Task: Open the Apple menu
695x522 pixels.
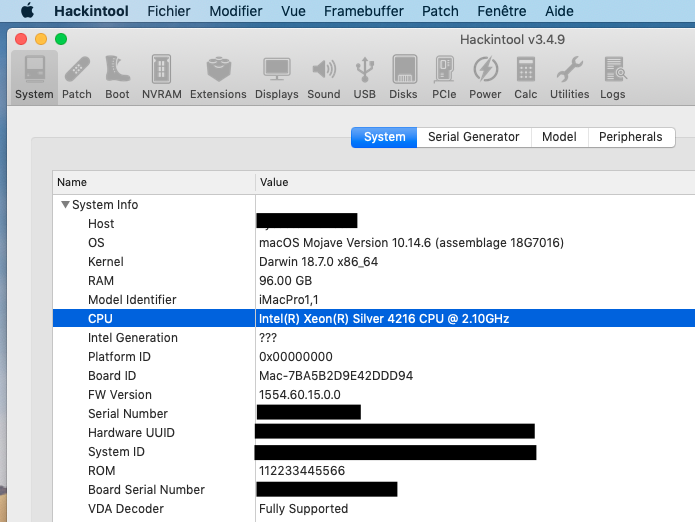Action: [x=27, y=11]
